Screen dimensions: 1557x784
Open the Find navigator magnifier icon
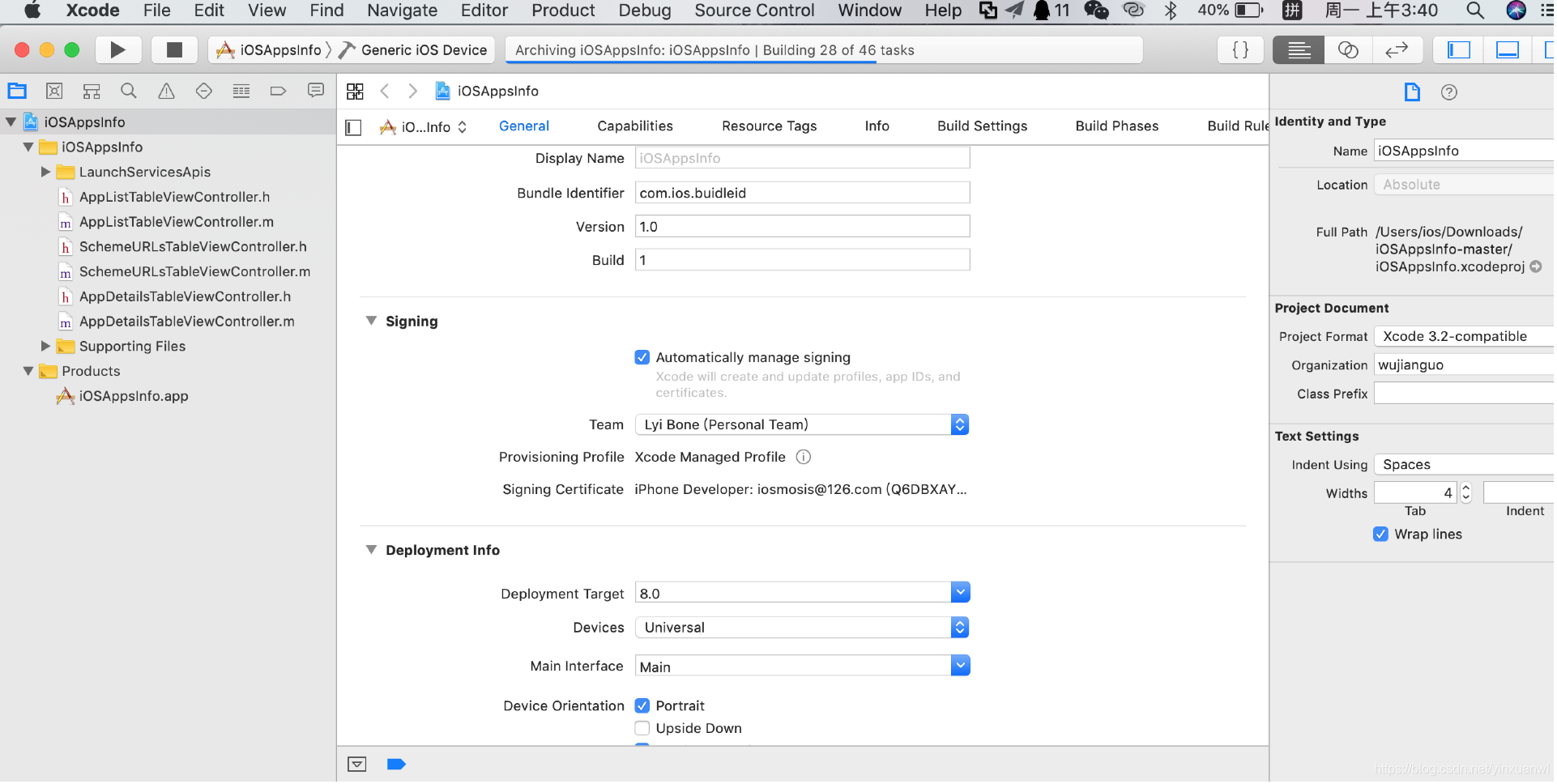(x=129, y=91)
